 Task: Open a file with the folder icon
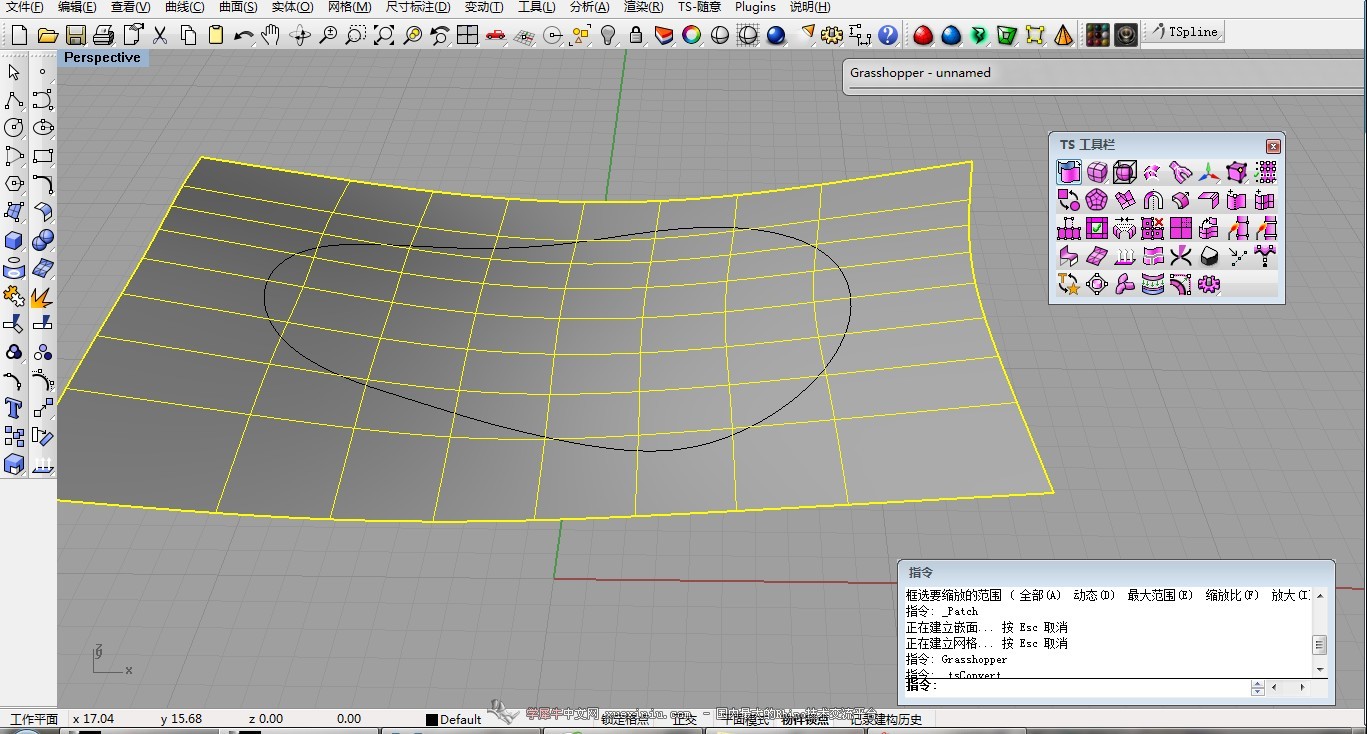click(x=47, y=35)
